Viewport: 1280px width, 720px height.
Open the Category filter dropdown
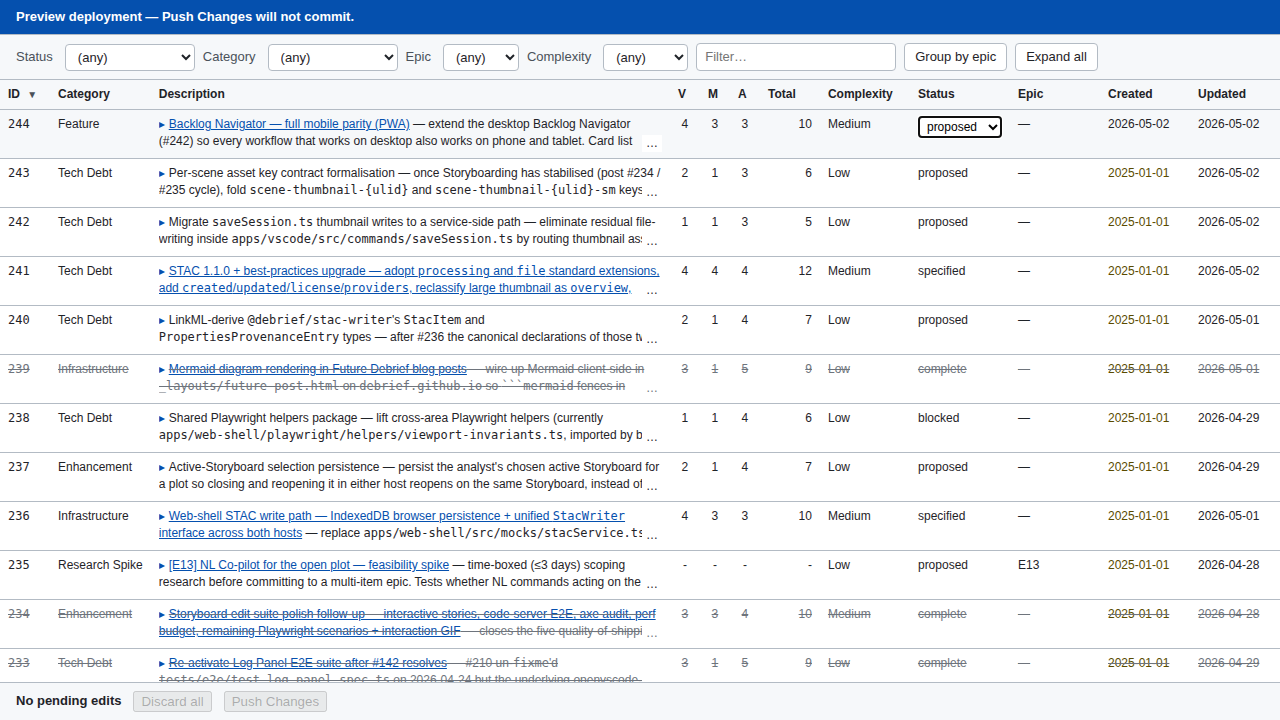333,57
